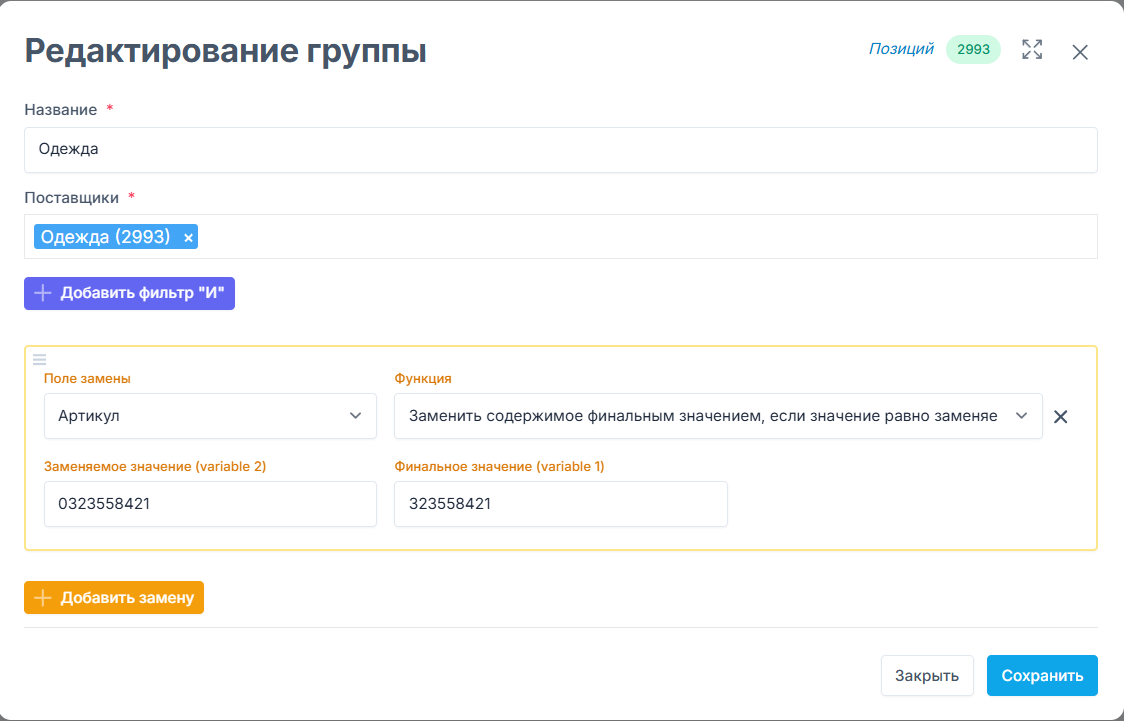The width and height of the screenshot is (1124, 721).
Task: Focus the Название field containing Одежда
Action: click(560, 150)
